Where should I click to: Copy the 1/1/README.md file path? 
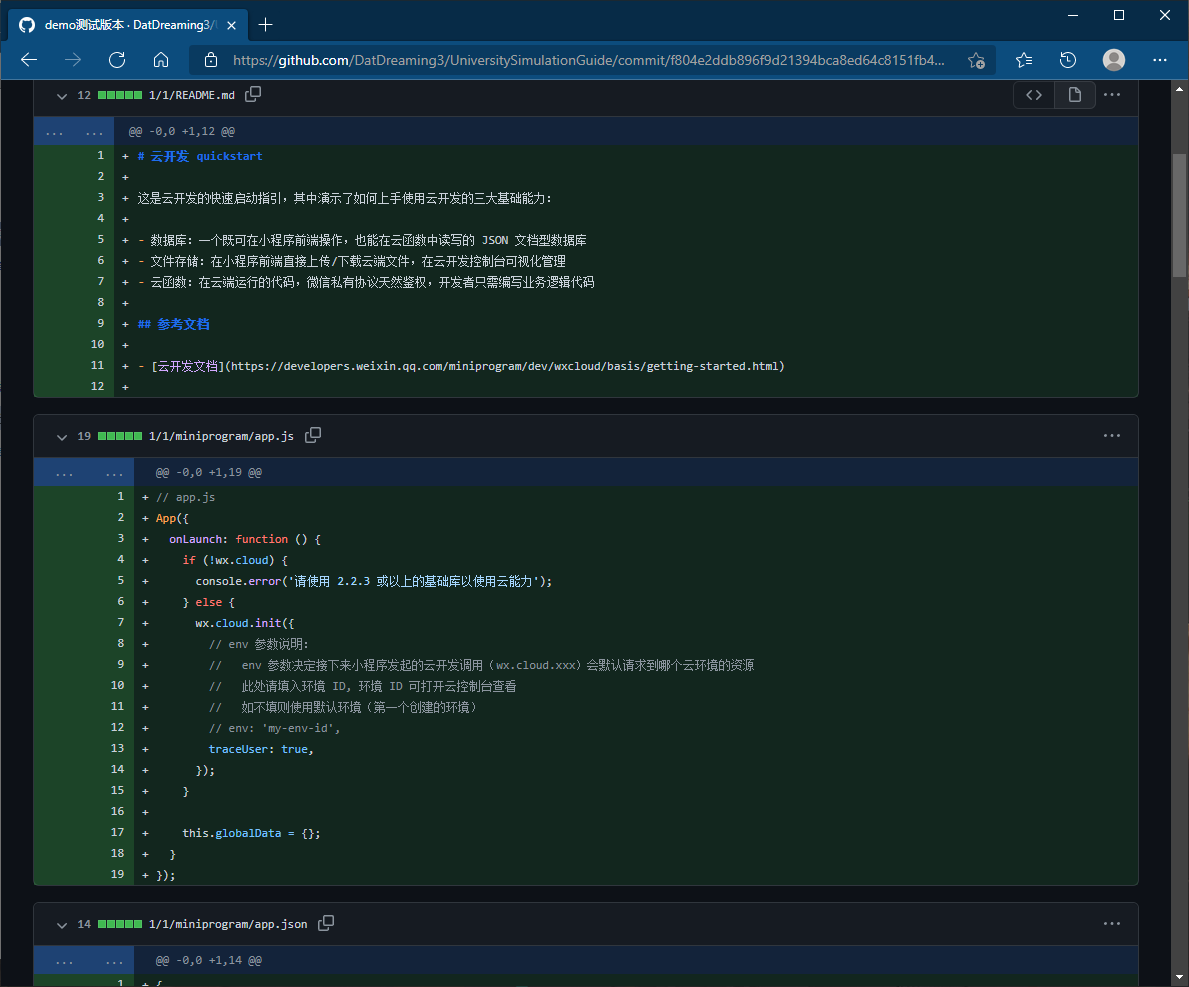click(254, 94)
